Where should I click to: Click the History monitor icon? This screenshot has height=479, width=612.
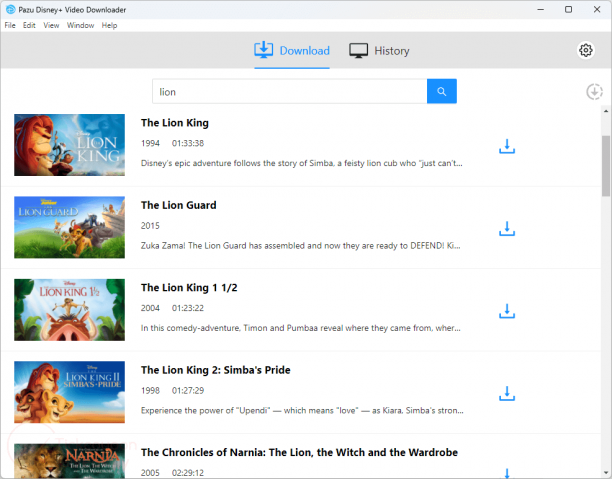(358, 51)
